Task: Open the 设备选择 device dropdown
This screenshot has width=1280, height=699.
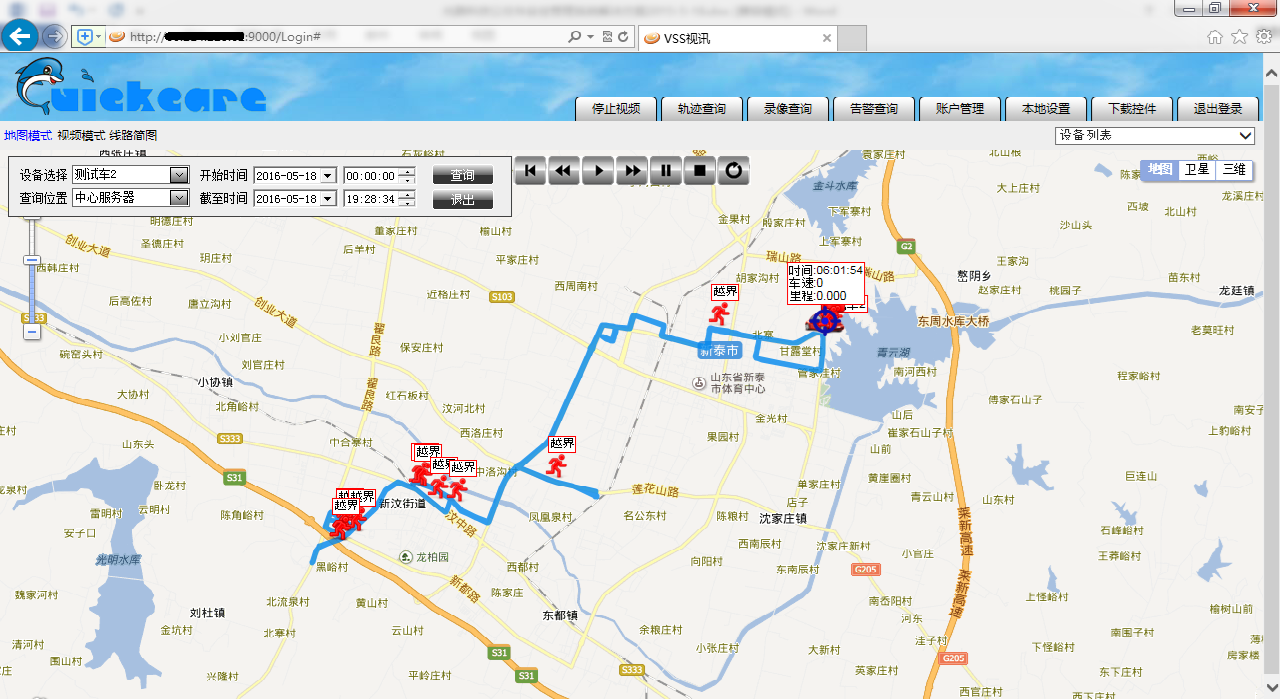Action: [x=179, y=175]
